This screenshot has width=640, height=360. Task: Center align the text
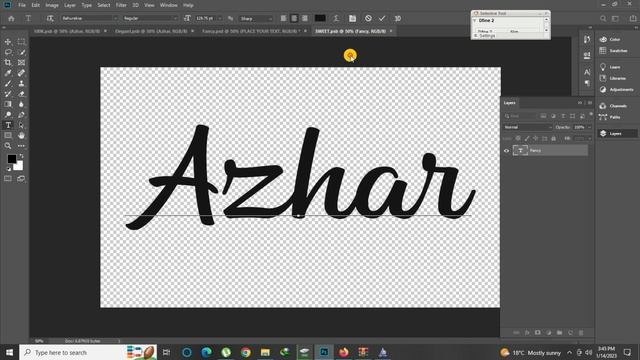click(x=294, y=18)
